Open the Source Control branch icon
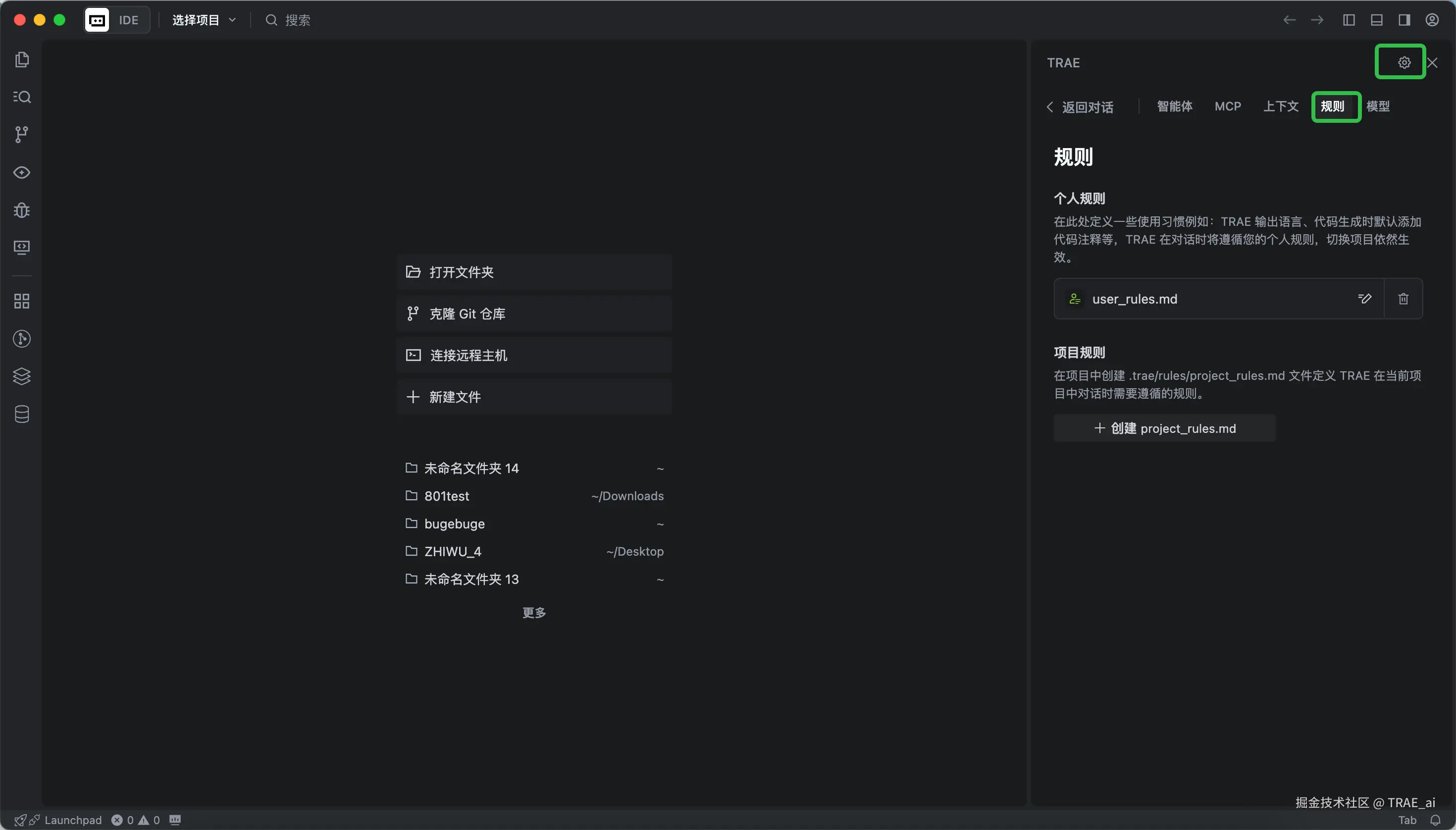Viewport: 1456px width, 830px height. coord(22,135)
